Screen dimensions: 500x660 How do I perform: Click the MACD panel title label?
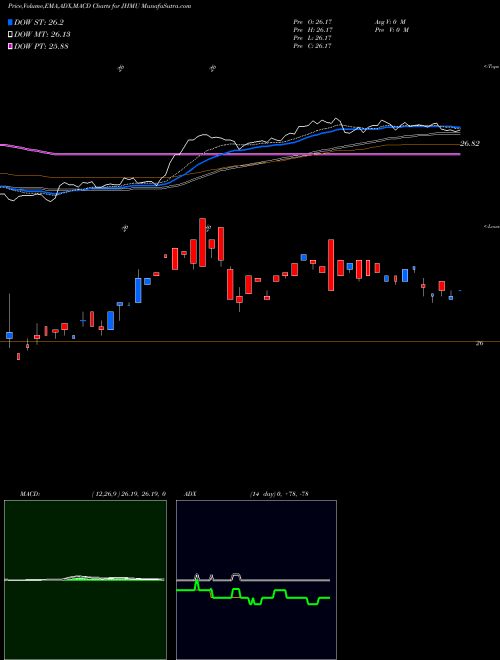point(29,493)
